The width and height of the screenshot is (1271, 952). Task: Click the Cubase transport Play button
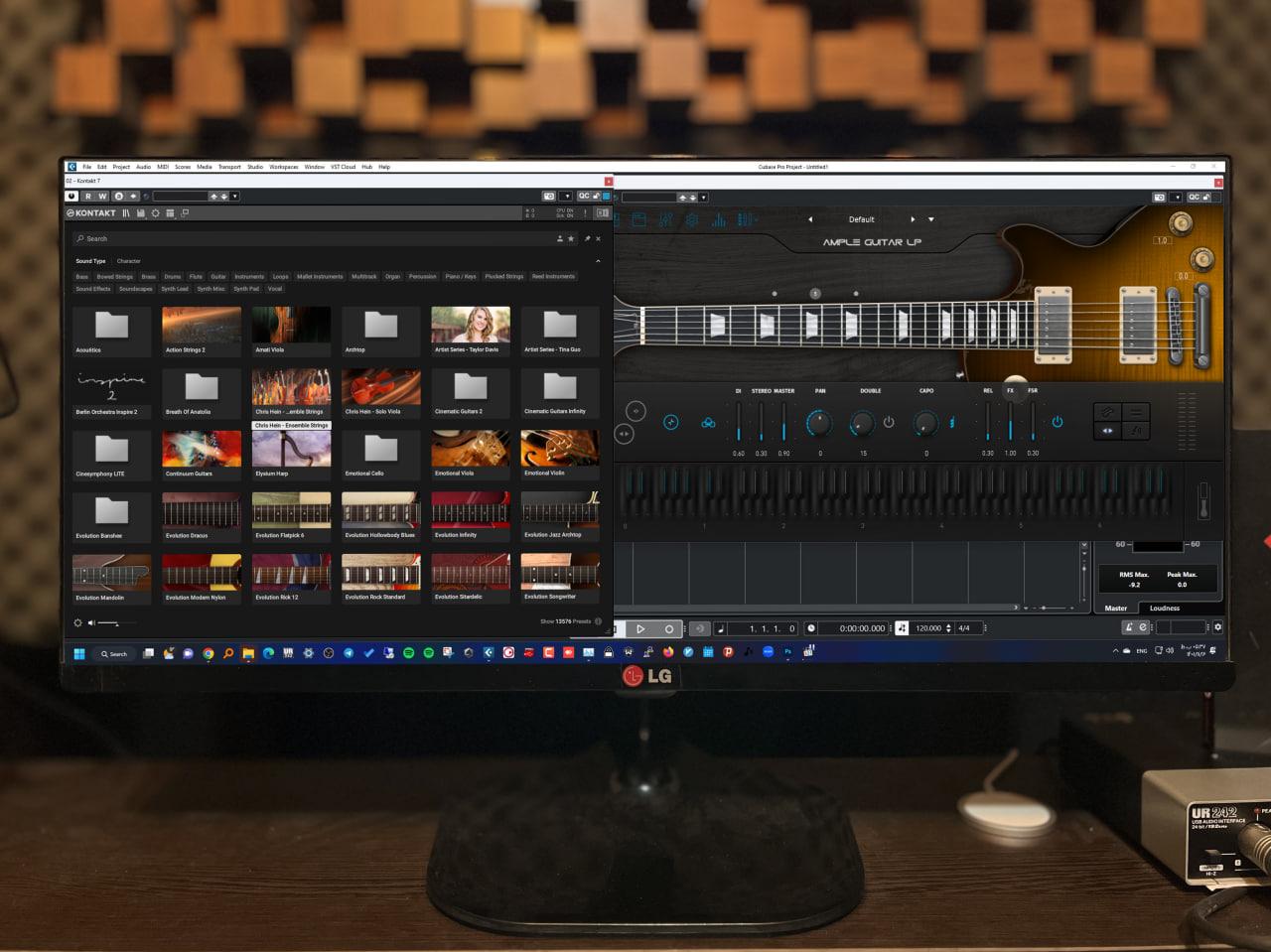point(640,628)
